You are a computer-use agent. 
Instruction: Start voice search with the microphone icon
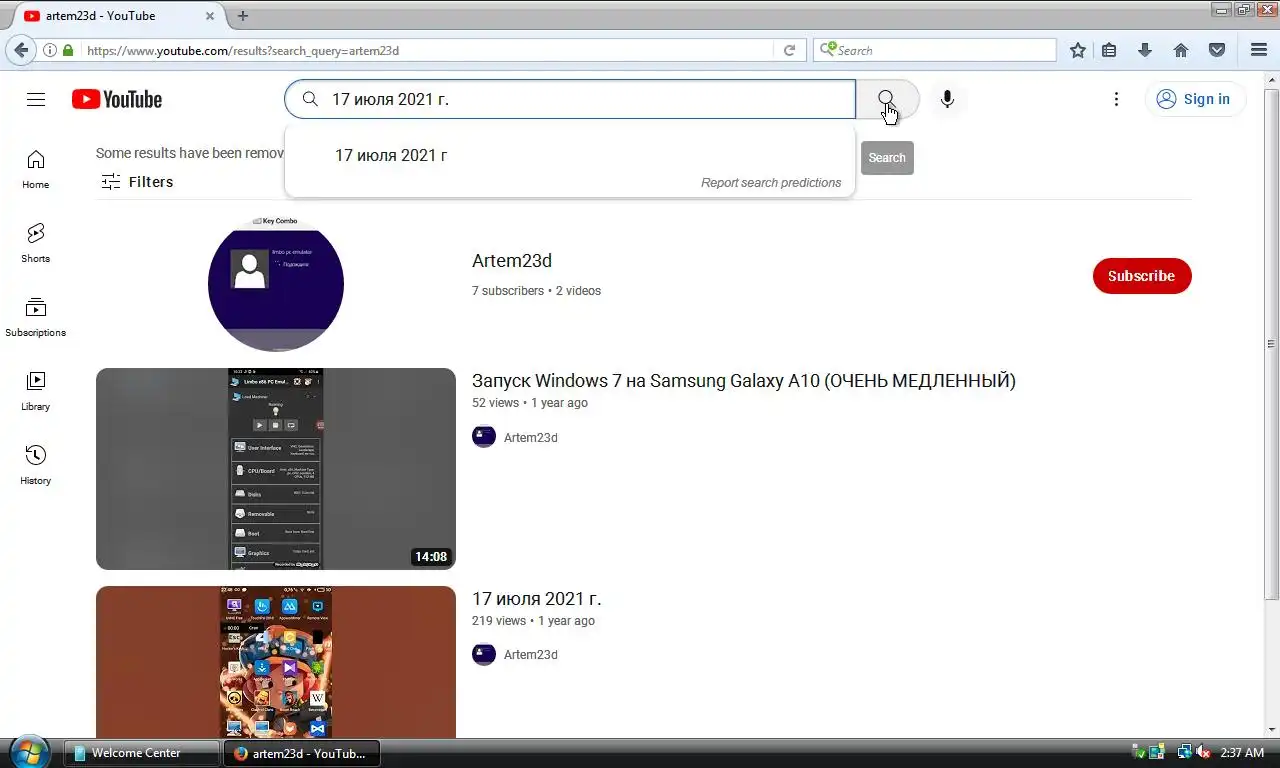947,99
